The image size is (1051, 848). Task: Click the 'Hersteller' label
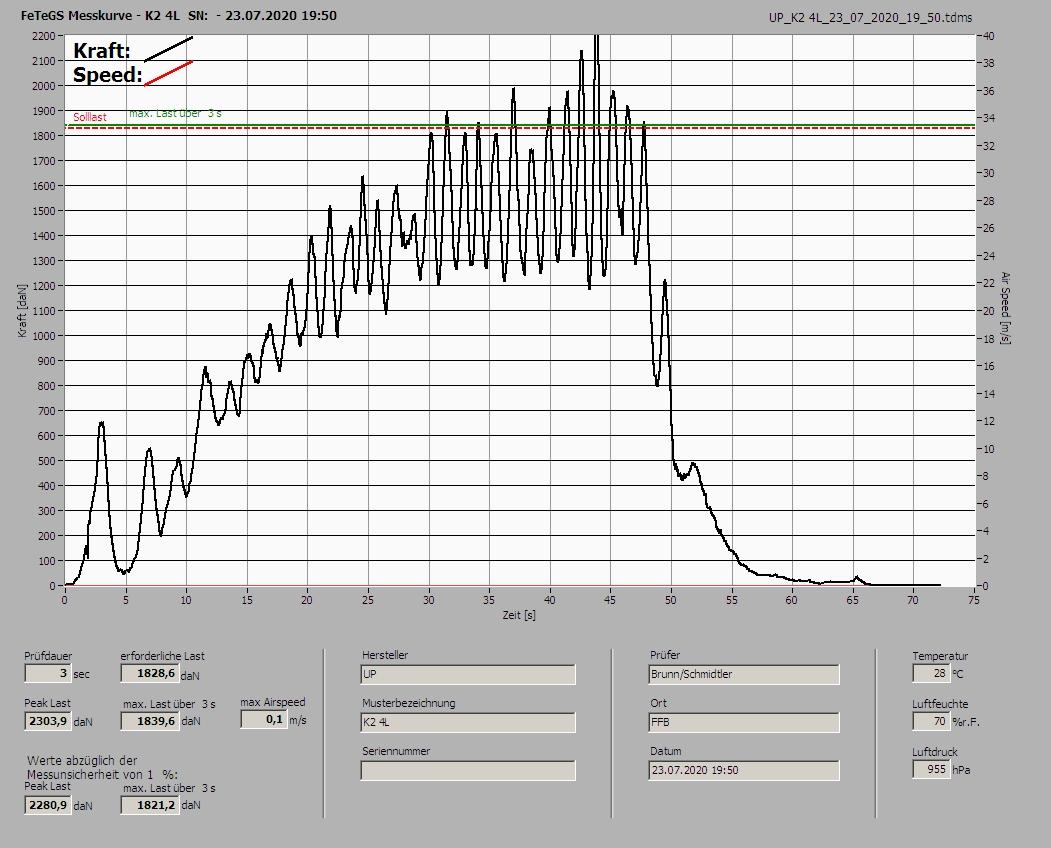click(385, 655)
